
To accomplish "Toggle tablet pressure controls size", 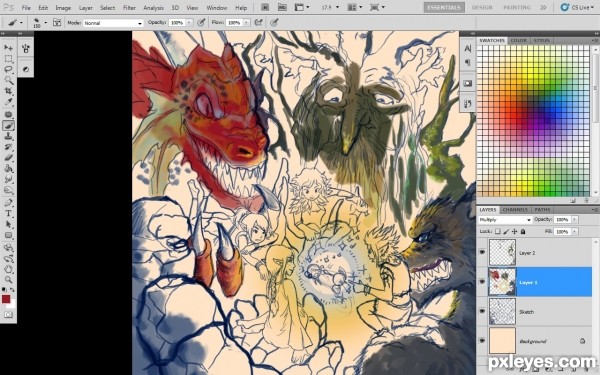I will point(274,23).
